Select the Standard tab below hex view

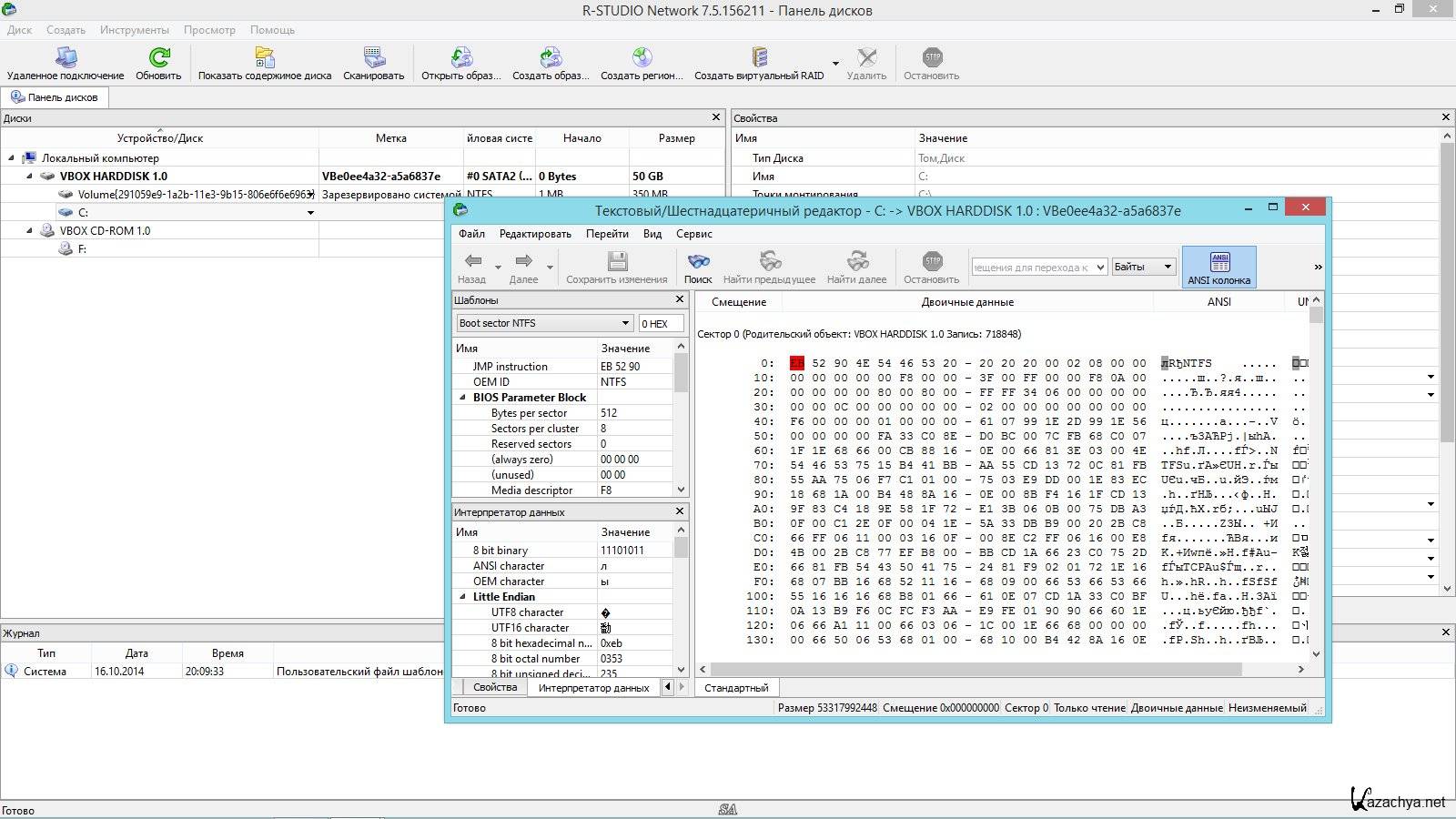(x=736, y=688)
